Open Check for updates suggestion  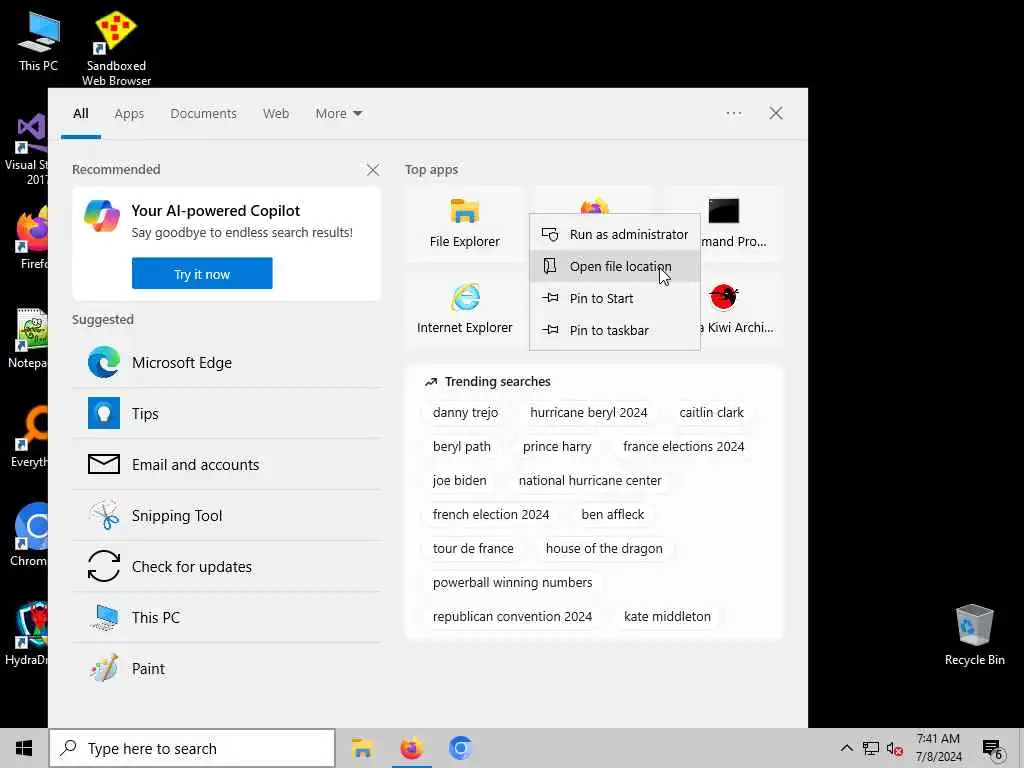click(227, 566)
